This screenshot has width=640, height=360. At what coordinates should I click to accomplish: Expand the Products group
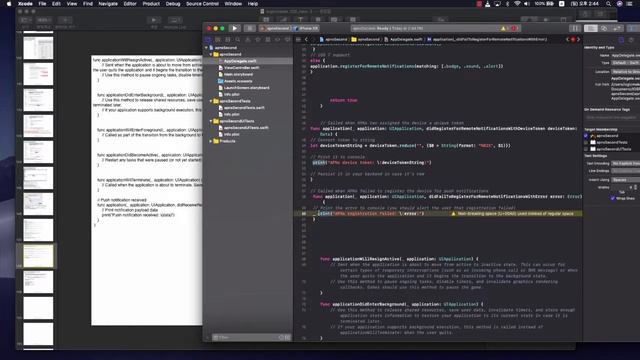[211, 141]
